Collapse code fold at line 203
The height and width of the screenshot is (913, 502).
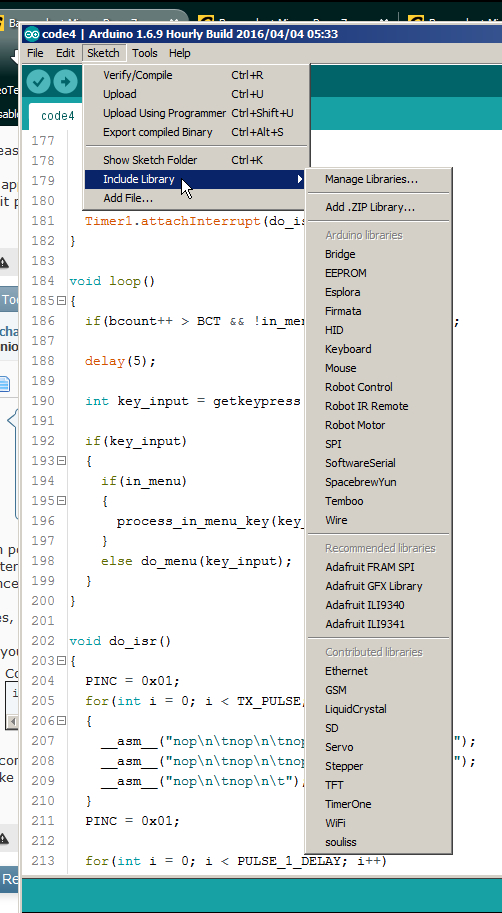click(x=61, y=661)
